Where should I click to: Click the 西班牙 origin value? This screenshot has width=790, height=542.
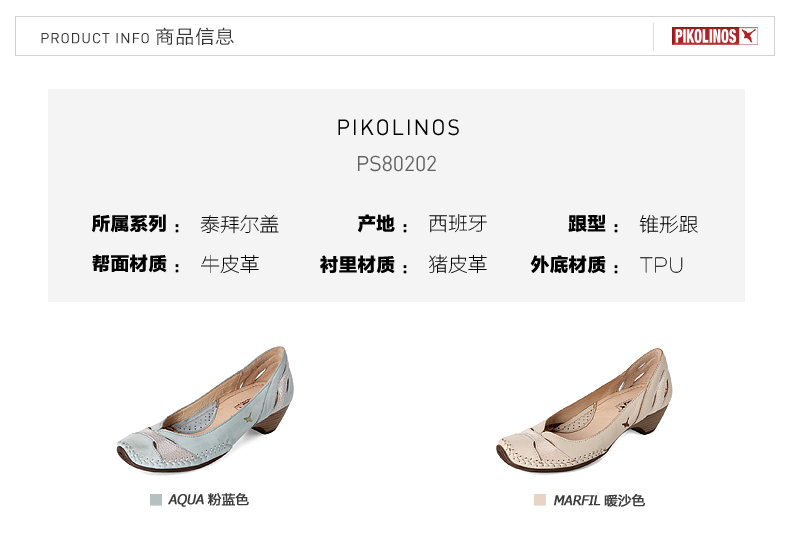point(457,224)
